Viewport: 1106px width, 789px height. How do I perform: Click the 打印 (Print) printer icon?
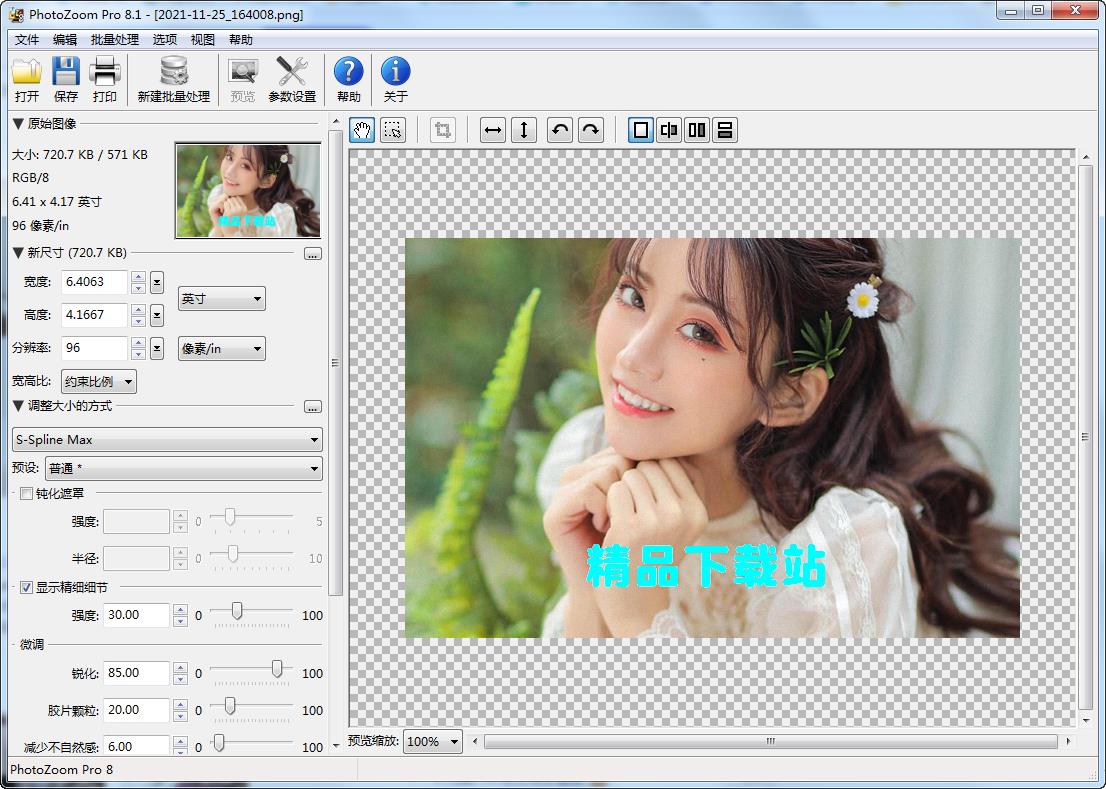(x=104, y=72)
